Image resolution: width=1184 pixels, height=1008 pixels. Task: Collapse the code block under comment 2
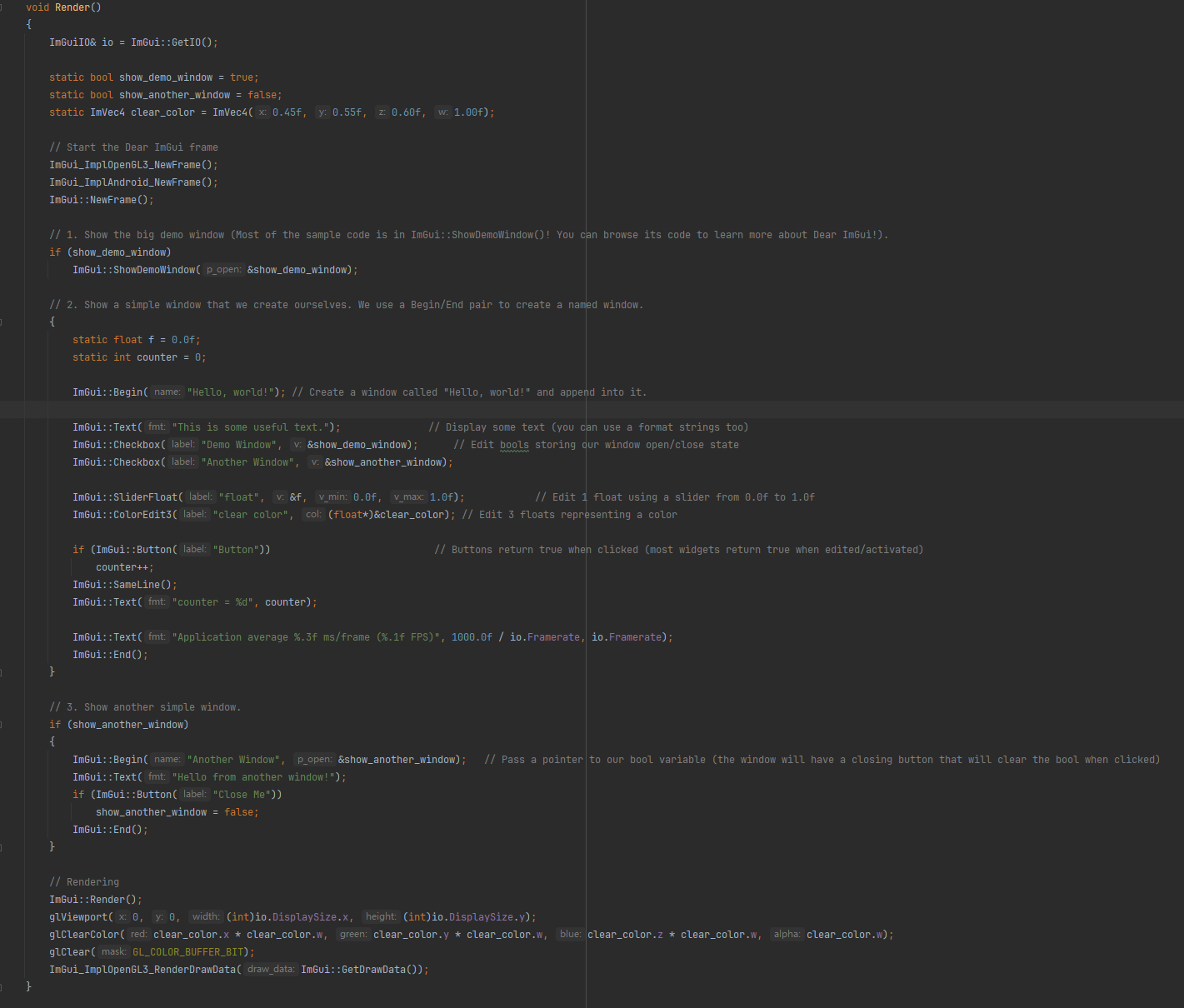2,322
